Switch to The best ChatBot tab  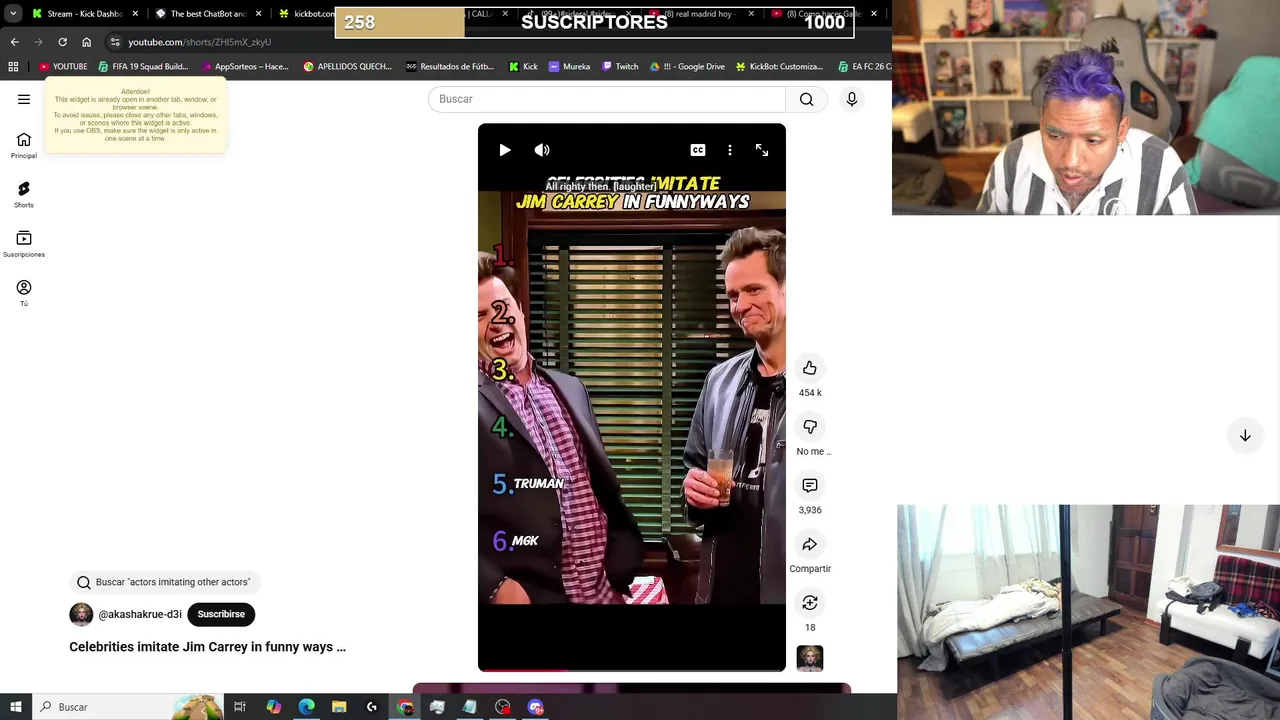207,14
